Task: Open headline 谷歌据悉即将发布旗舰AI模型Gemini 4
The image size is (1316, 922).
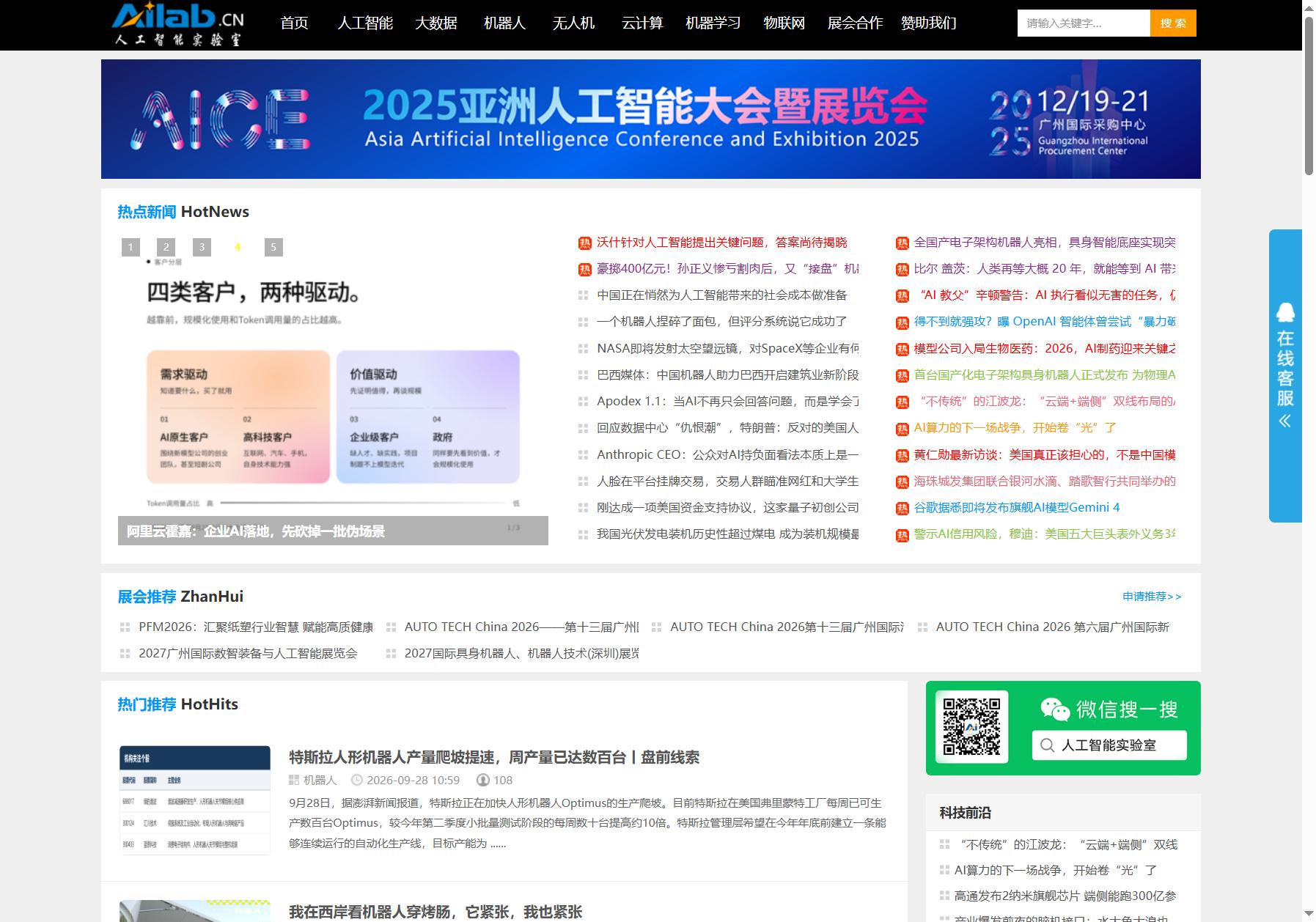Action: 1017,508
